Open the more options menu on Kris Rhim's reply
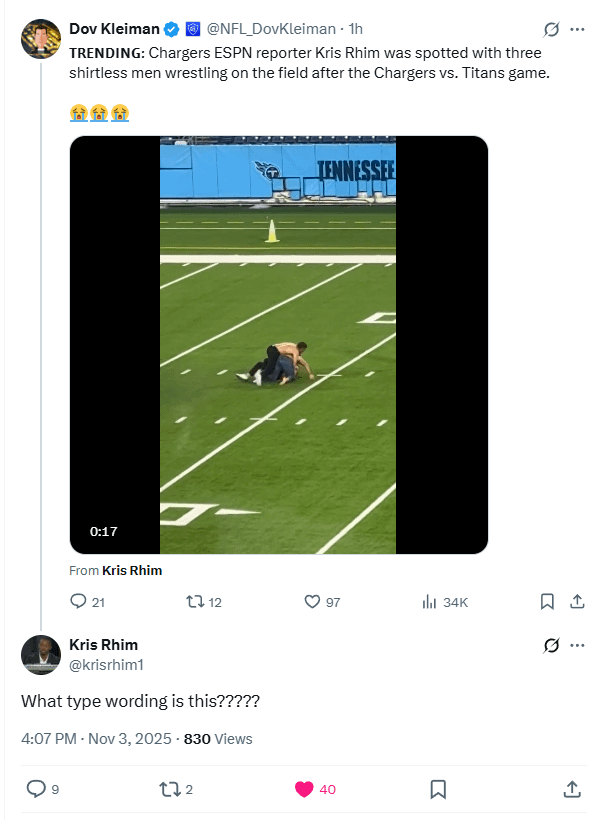The height and width of the screenshot is (820, 603). tap(577, 645)
